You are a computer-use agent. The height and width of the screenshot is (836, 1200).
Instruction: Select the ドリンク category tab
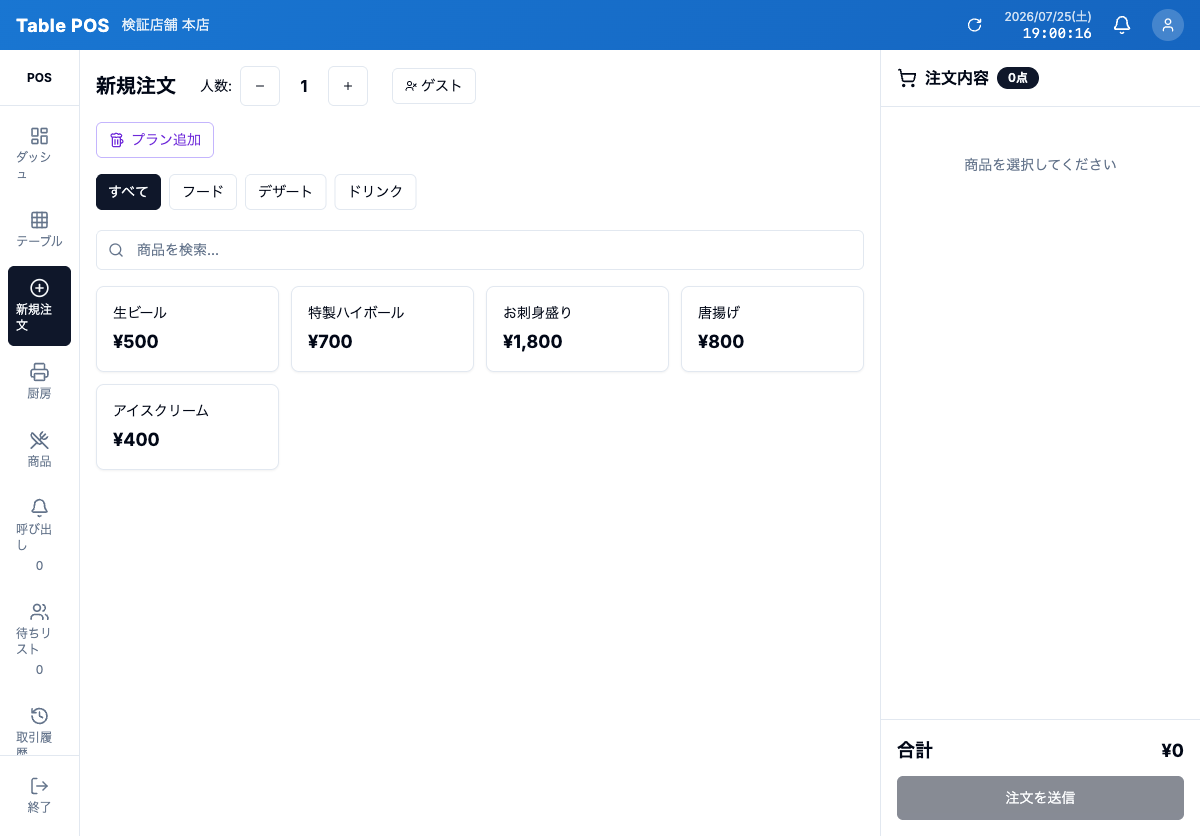tap(375, 192)
